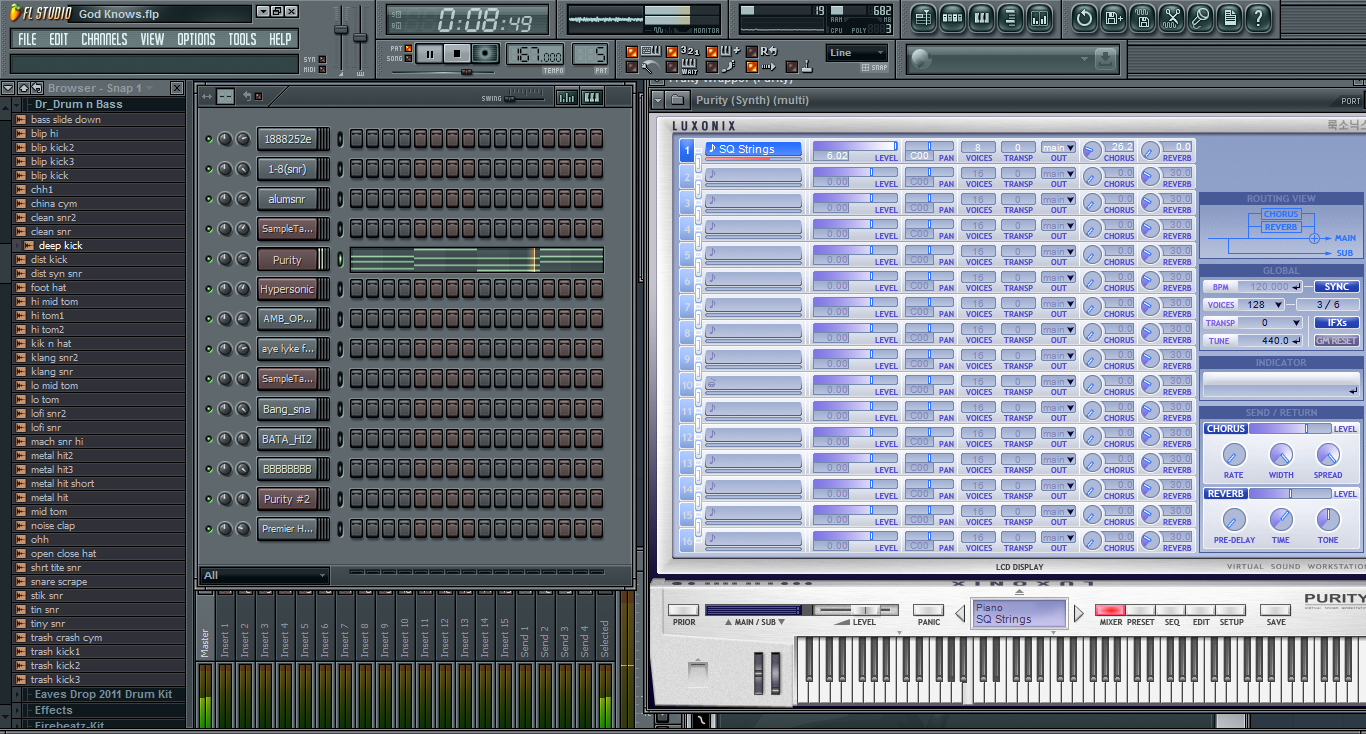The width and height of the screenshot is (1366, 734).
Task: Toggle the typing keyboard to piano icon
Action: tap(650, 51)
